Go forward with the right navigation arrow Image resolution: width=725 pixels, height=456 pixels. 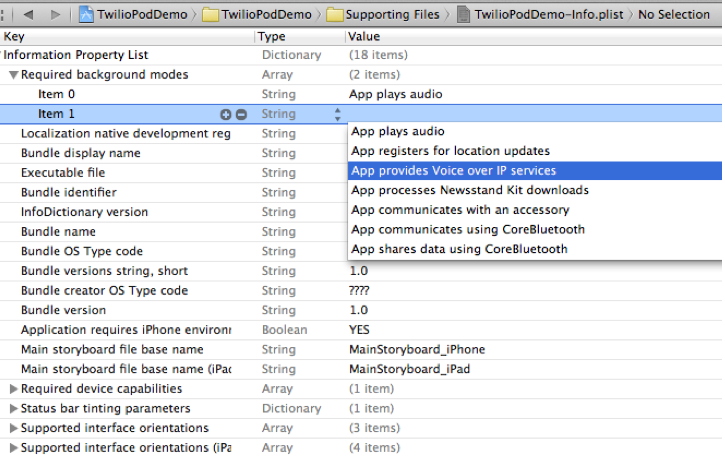pos(55,15)
